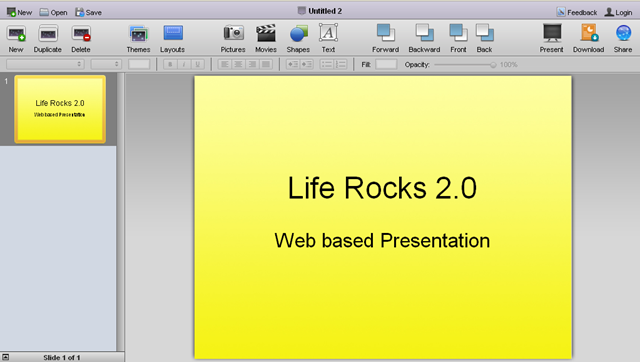Create a new presentation from top bar
Image resolution: width=640 pixels, height=362 pixels.
19,12
